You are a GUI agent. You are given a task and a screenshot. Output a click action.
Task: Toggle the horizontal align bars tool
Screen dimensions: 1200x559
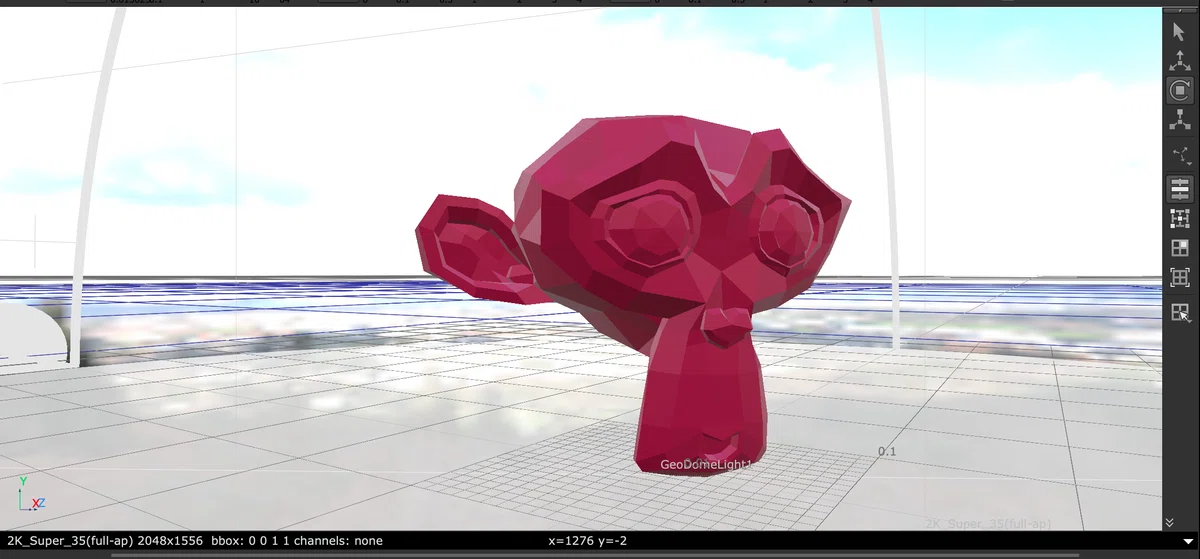pyautogui.click(x=1179, y=188)
